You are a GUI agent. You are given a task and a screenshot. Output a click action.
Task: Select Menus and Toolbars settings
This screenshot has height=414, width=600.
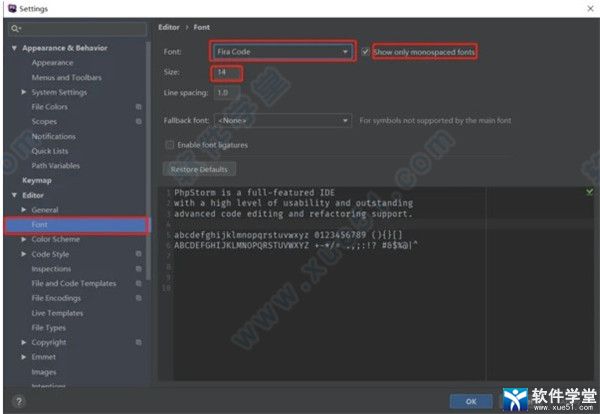(67, 77)
